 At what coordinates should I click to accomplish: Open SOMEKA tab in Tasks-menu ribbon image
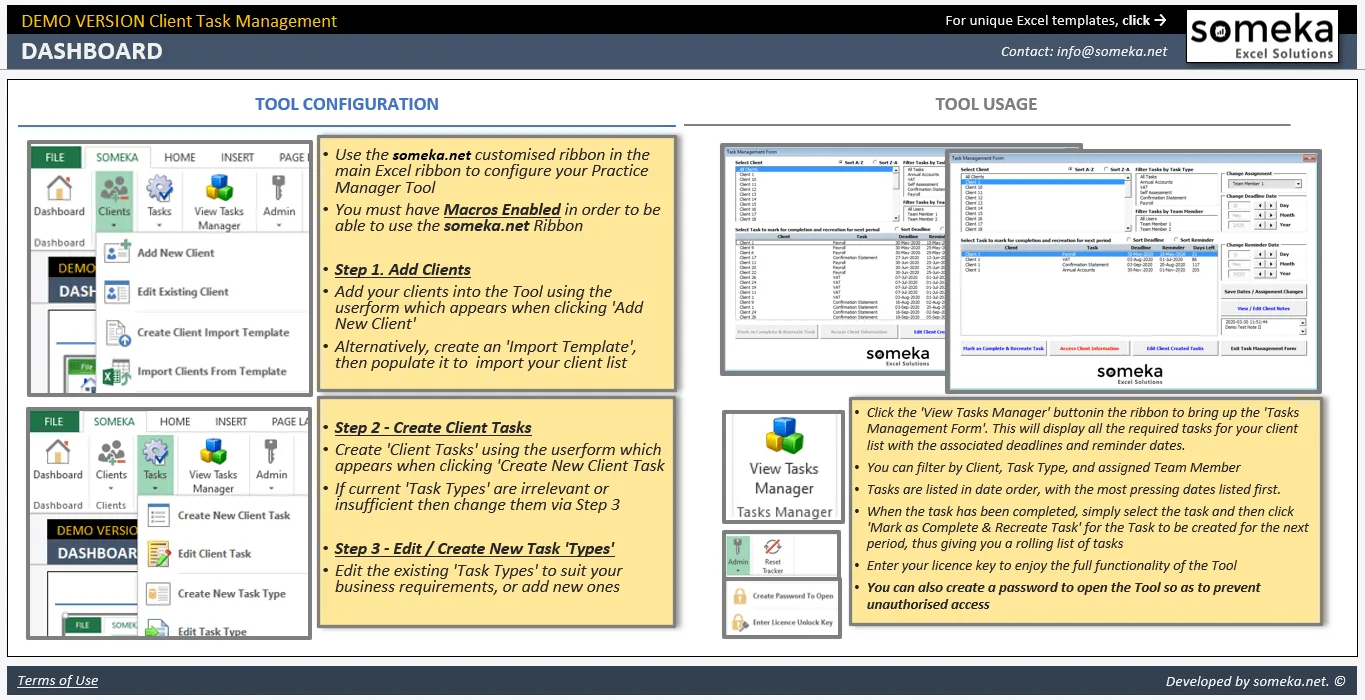tap(115, 421)
